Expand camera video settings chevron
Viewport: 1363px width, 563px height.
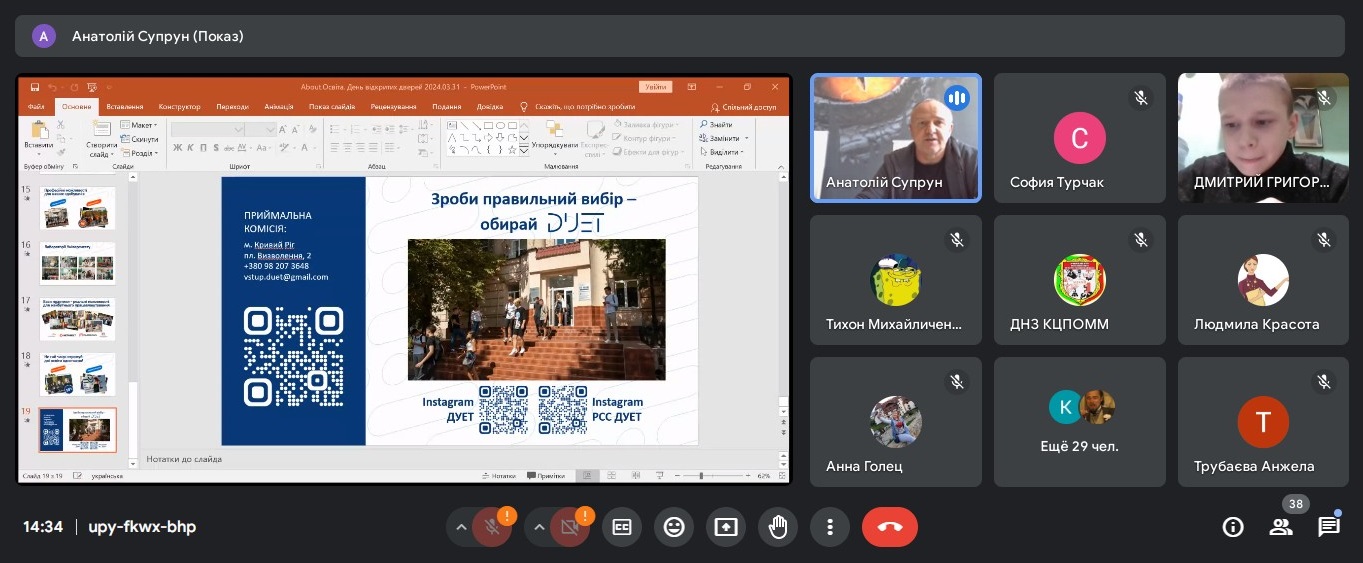tap(539, 527)
